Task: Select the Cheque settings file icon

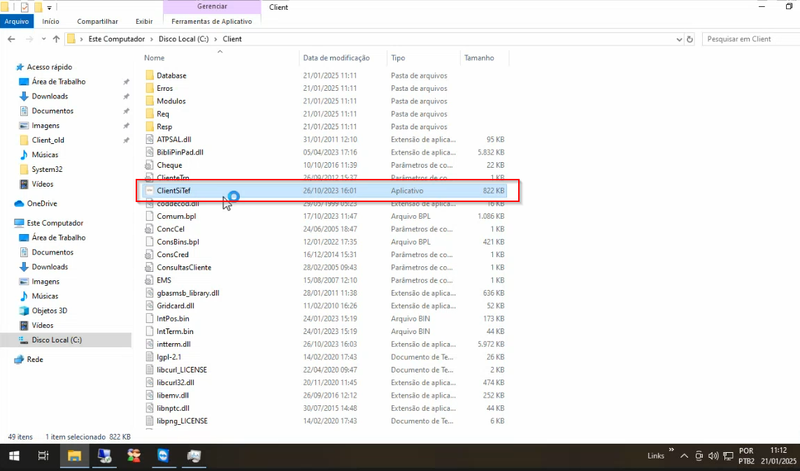Action: pos(149,165)
